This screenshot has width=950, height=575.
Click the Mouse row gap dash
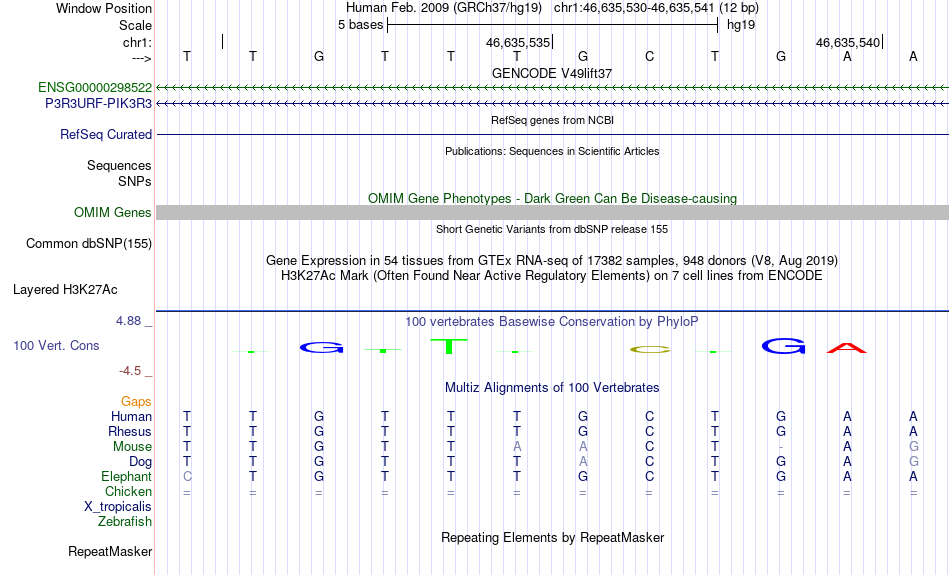coord(781,447)
